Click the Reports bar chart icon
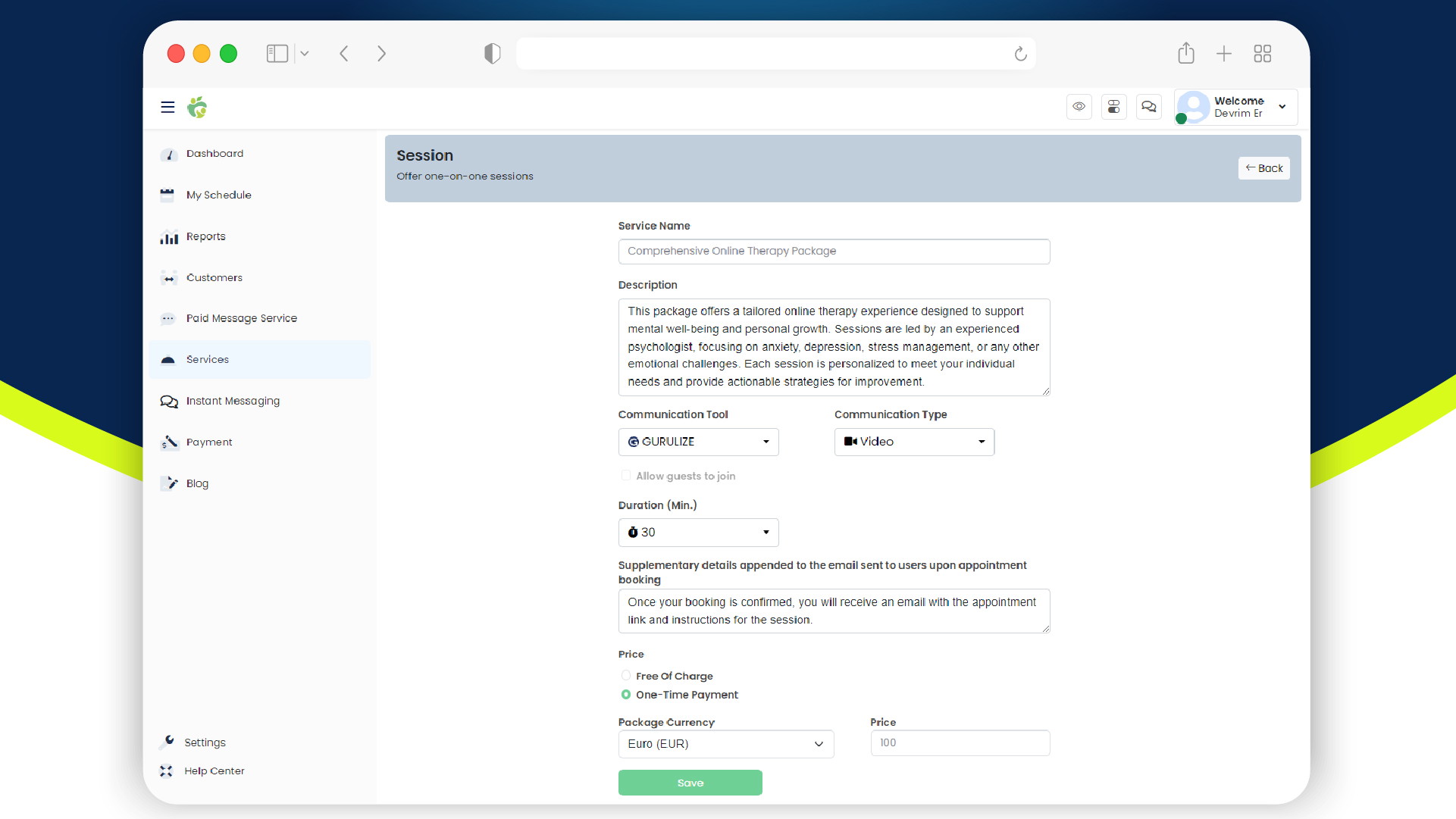The image size is (1456, 819). coord(168,236)
